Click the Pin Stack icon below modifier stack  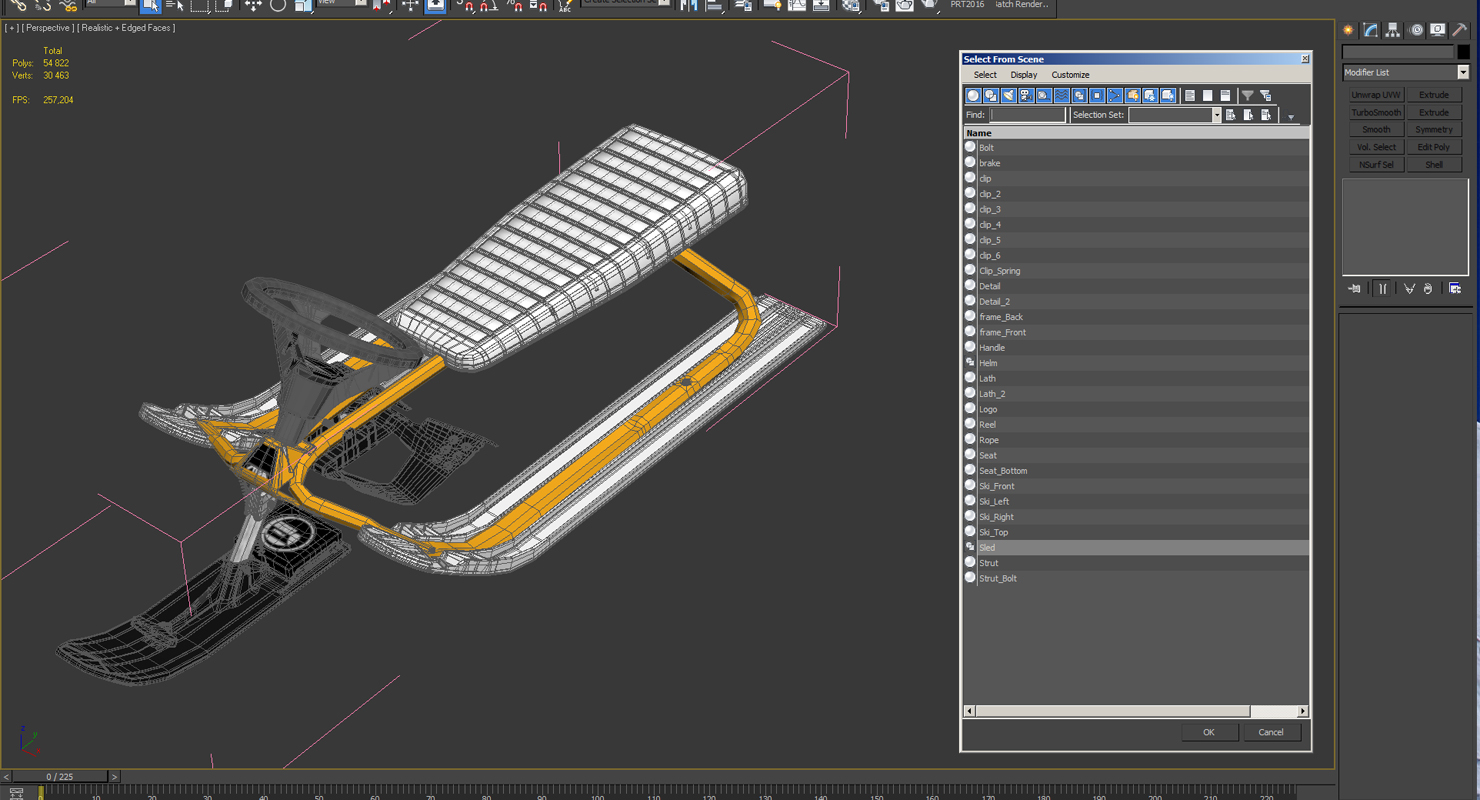coord(1355,289)
